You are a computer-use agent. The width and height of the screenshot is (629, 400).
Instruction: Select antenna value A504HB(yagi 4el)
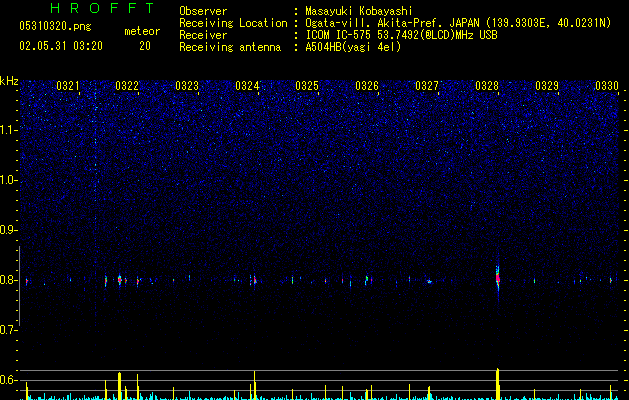click(353, 47)
